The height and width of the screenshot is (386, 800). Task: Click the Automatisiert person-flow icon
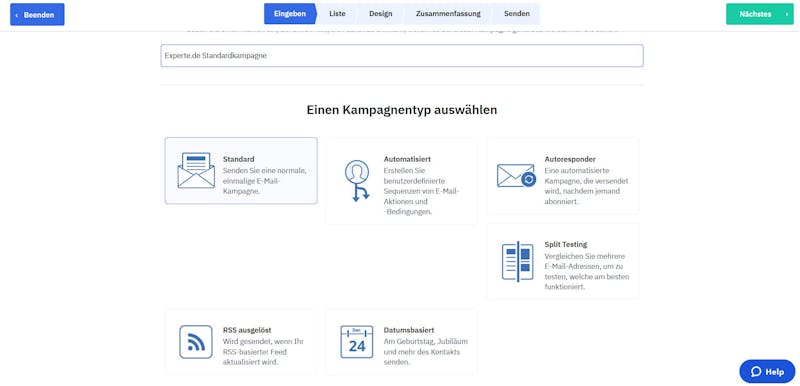click(357, 181)
